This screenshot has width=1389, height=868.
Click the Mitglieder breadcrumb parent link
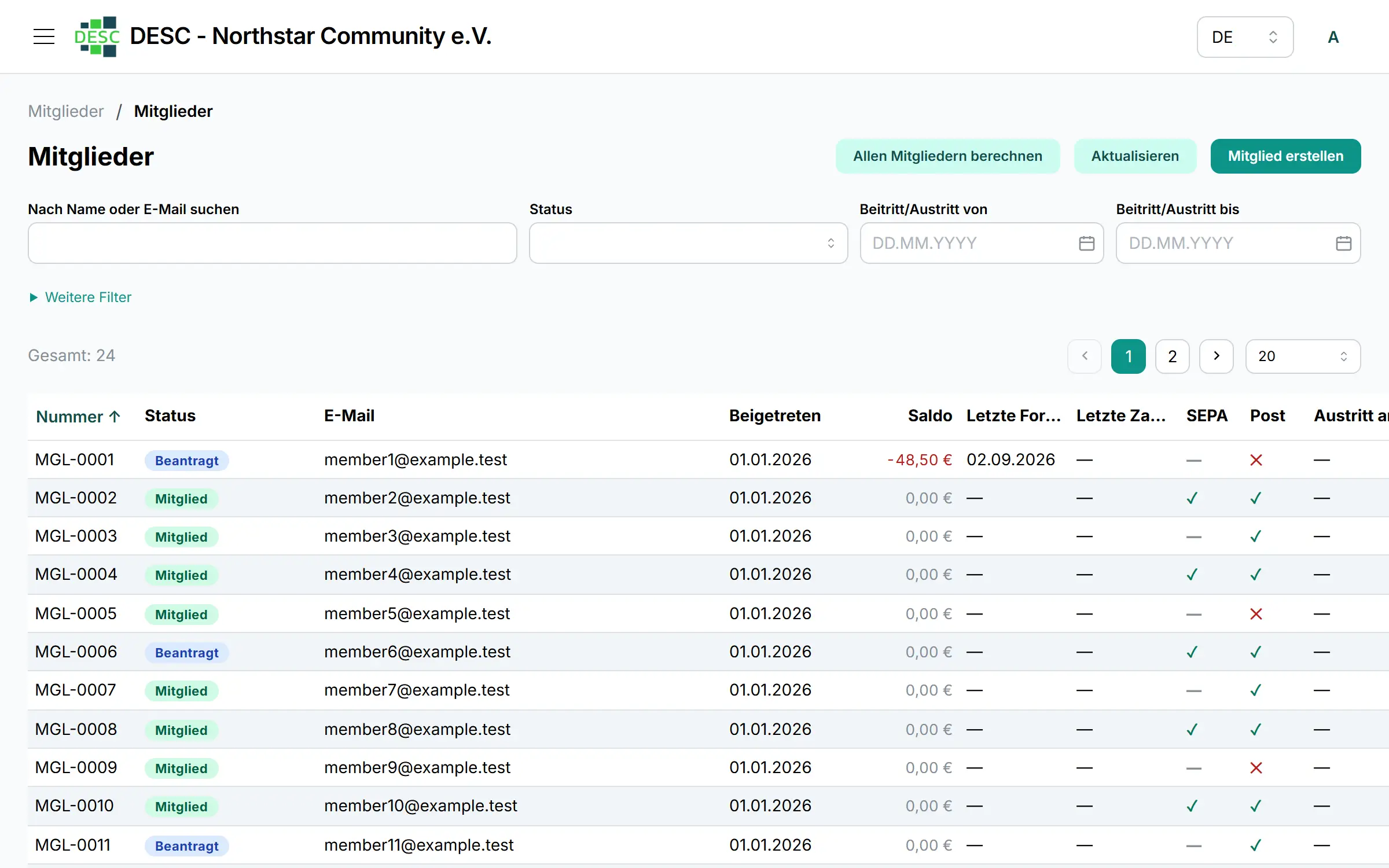coord(66,111)
